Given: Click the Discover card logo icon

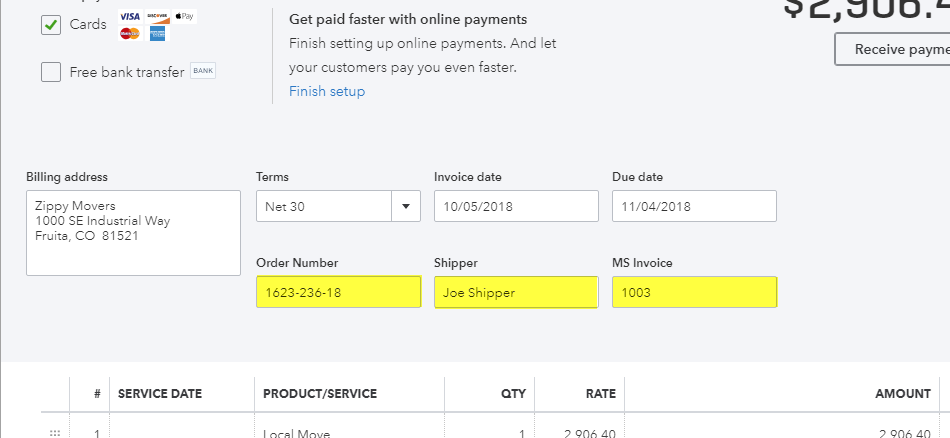Looking at the screenshot, I should pos(156,17).
